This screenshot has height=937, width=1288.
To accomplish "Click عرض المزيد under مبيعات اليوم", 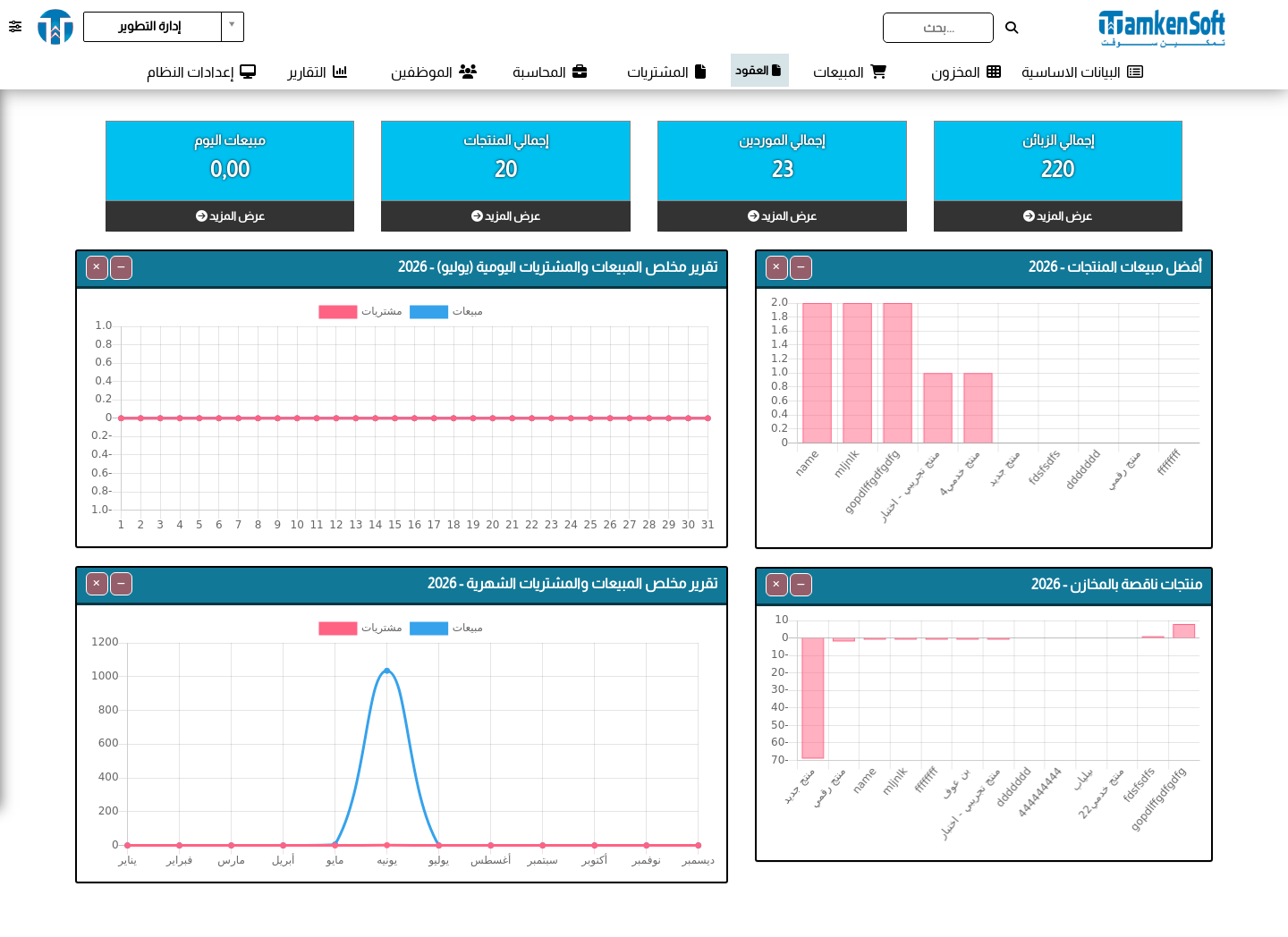I will coord(230,215).
